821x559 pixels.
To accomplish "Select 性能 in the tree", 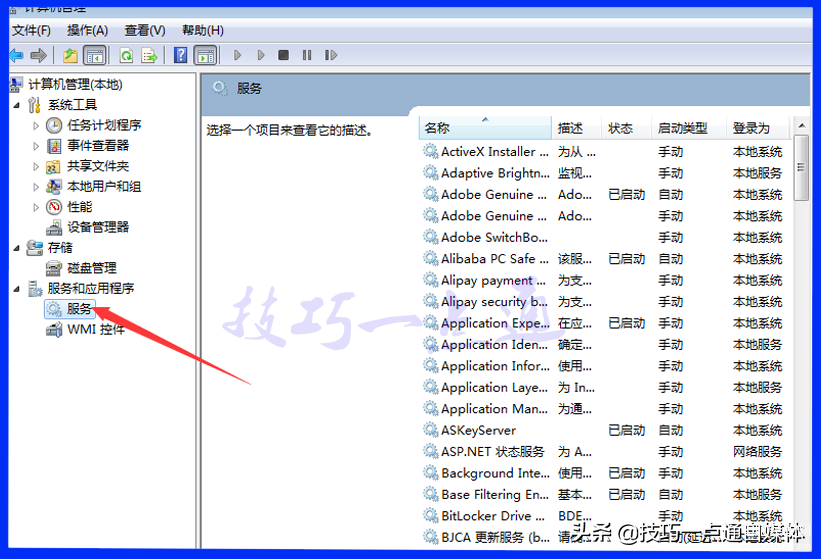I will coord(80,207).
